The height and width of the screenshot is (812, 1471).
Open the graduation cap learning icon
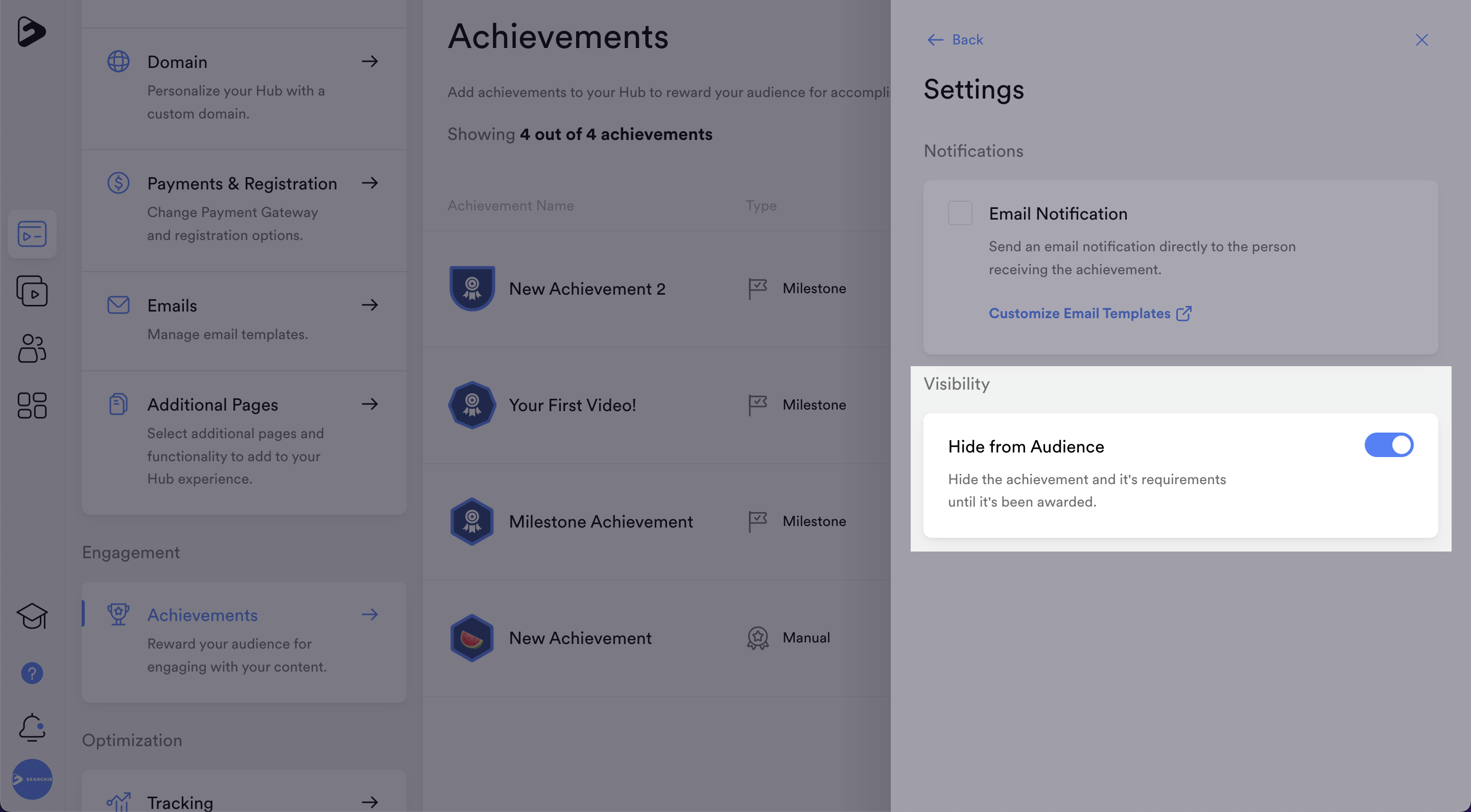click(x=32, y=615)
